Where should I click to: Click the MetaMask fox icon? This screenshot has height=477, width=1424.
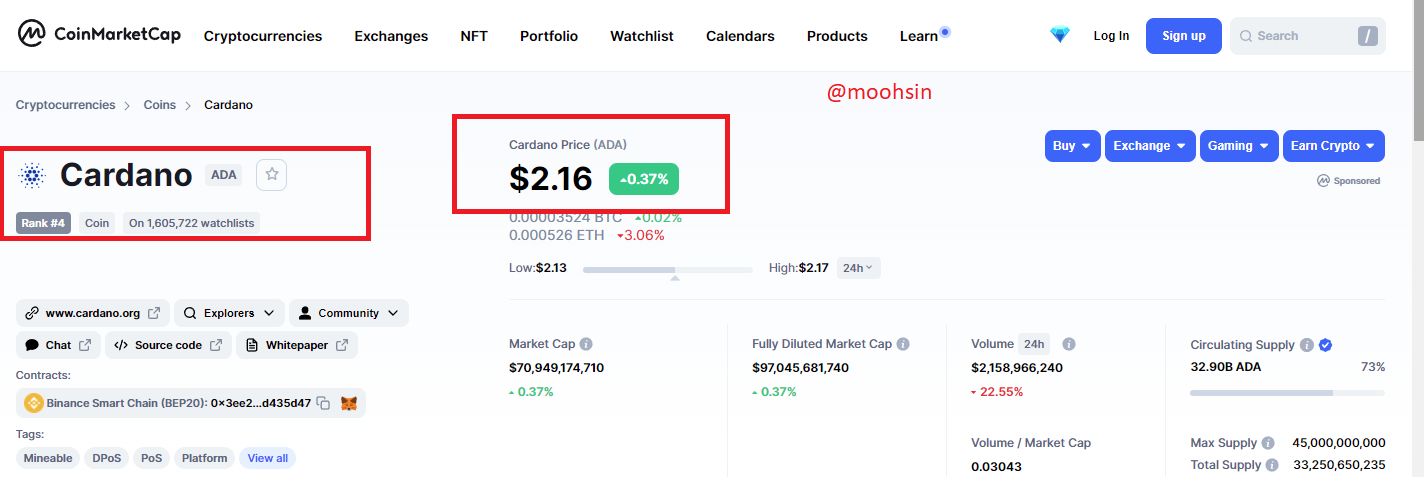349,403
